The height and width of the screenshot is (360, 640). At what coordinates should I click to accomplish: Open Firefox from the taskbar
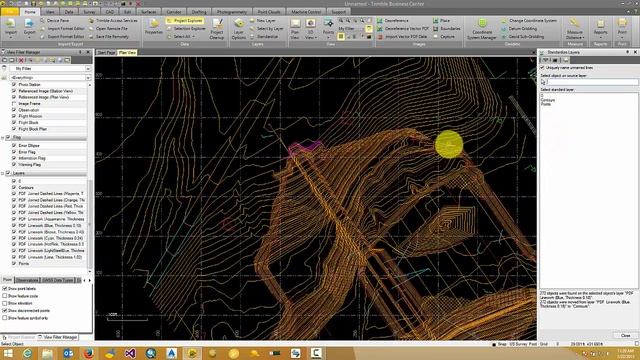[89, 353]
